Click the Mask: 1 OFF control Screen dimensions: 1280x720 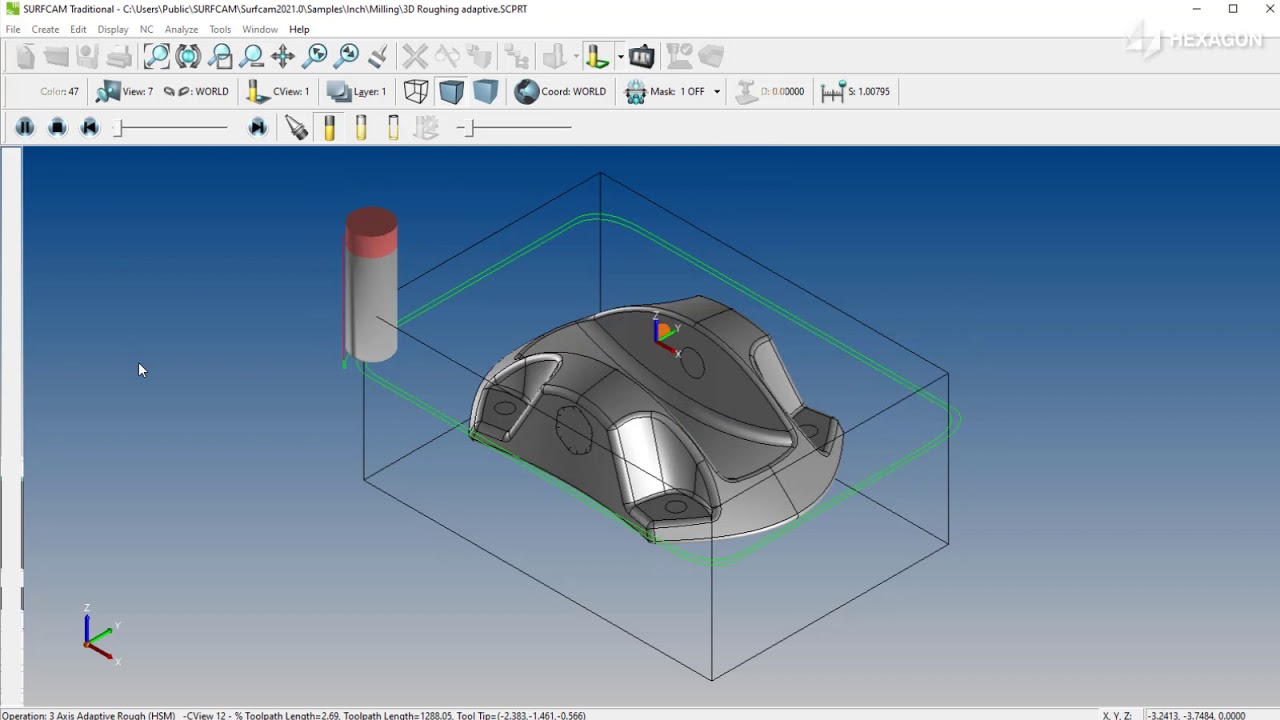pyautogui.click(x=664, y=91)
